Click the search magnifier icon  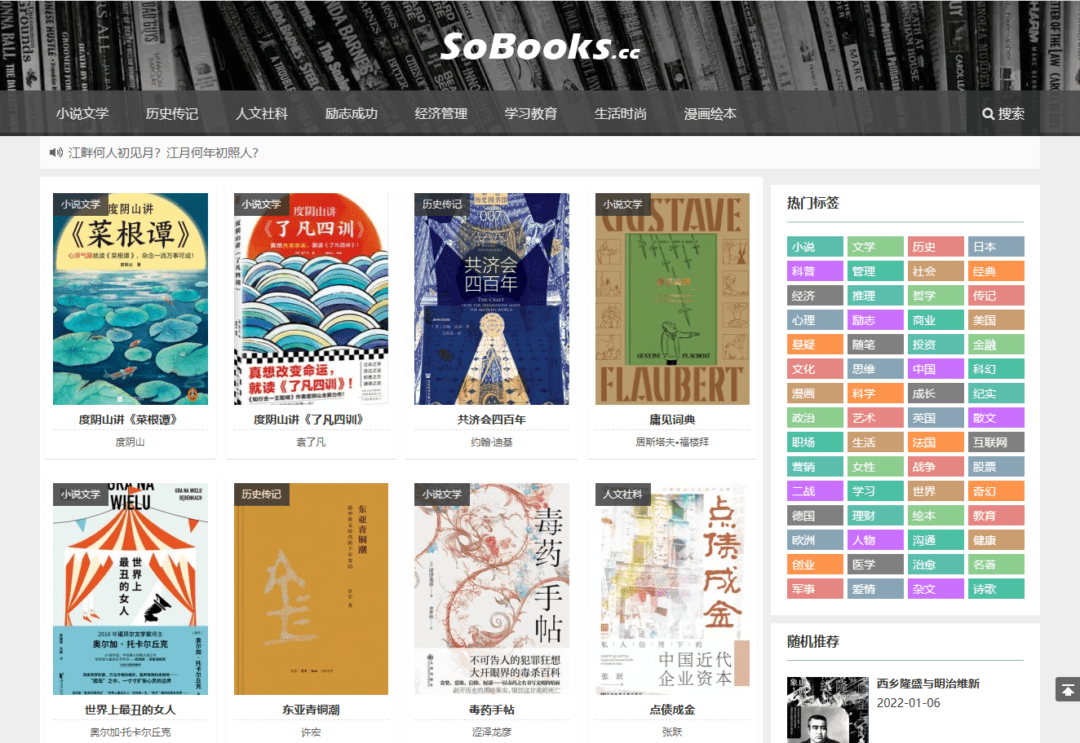[988, 114]
